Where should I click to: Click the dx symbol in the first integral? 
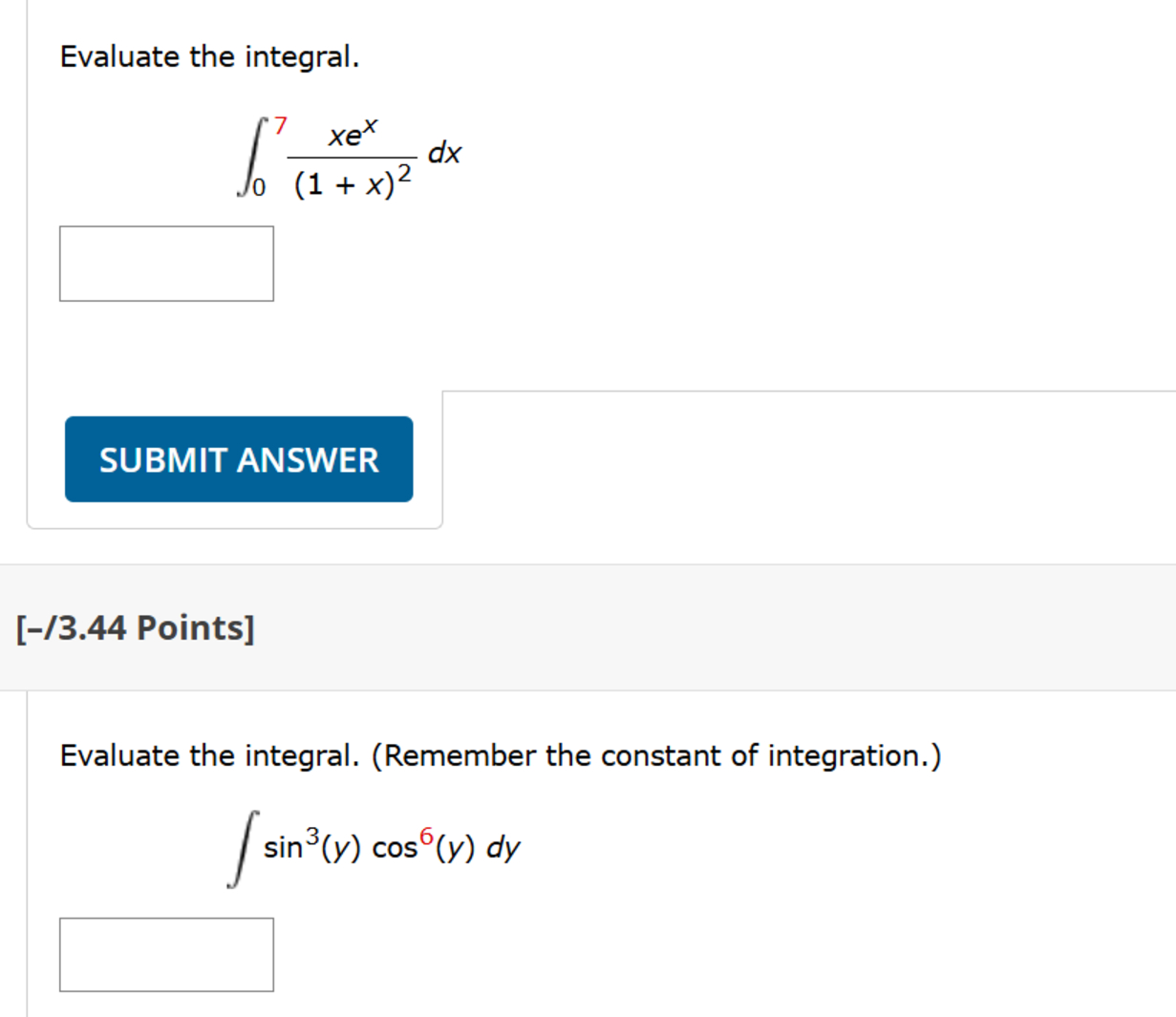click(x=443, y=155)
